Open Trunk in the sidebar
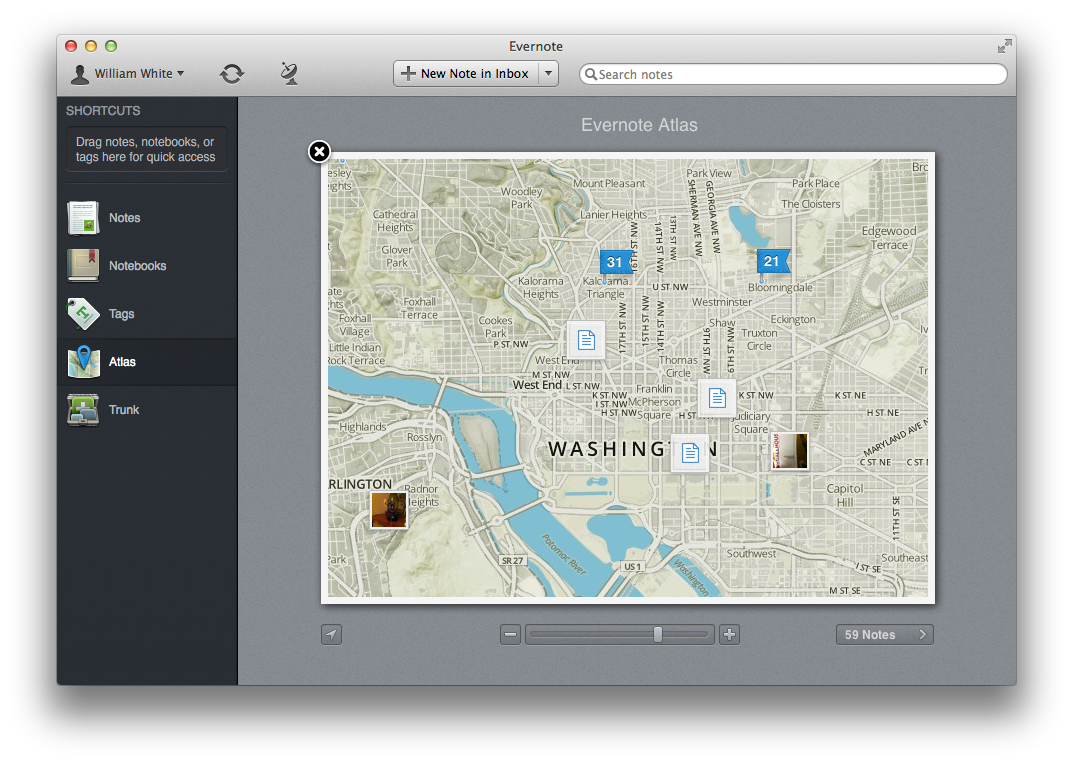The image size is (1073, 764). (x=147, y=409)
